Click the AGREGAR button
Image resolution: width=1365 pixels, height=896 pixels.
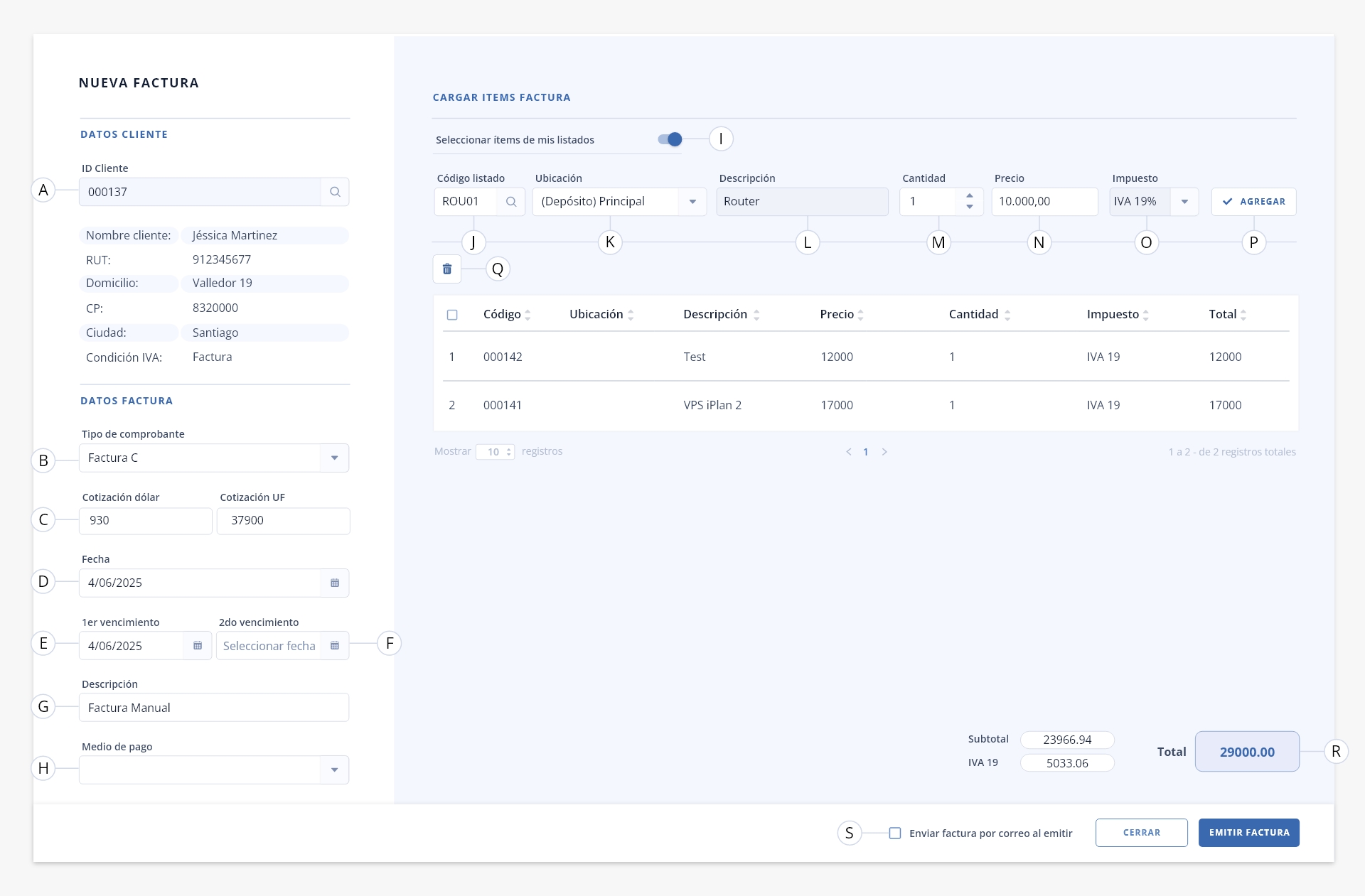(x=1253, y=202)
